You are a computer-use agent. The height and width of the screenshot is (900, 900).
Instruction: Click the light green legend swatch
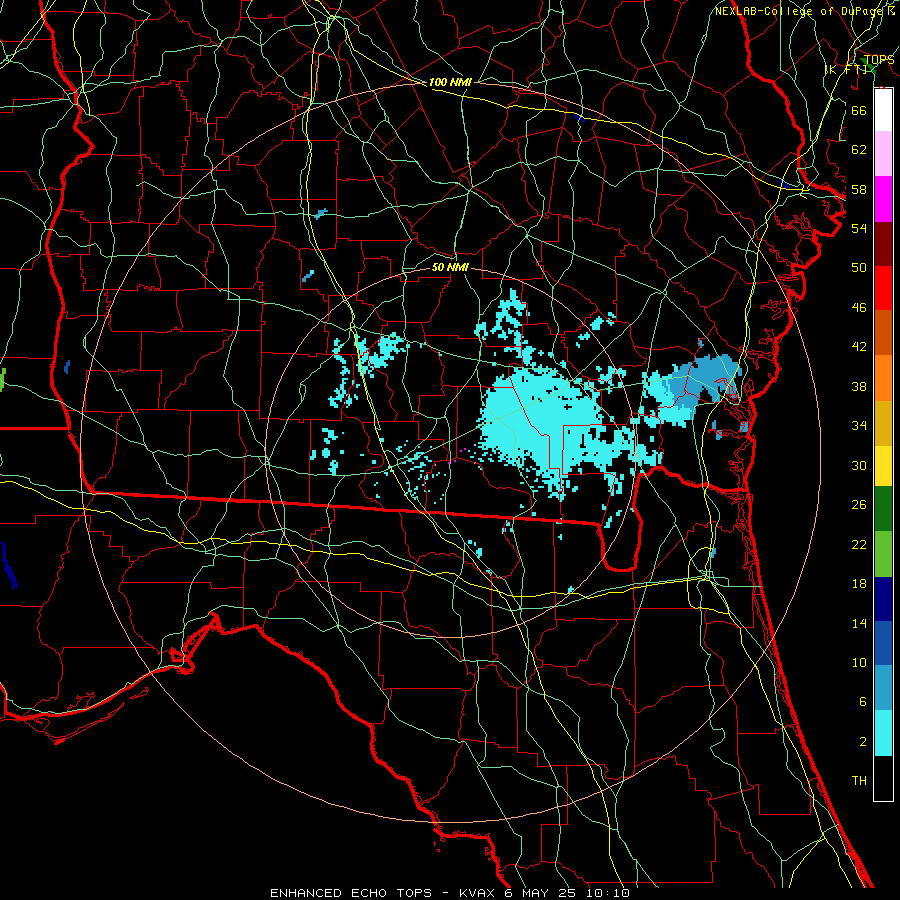(x=883, y=554)
